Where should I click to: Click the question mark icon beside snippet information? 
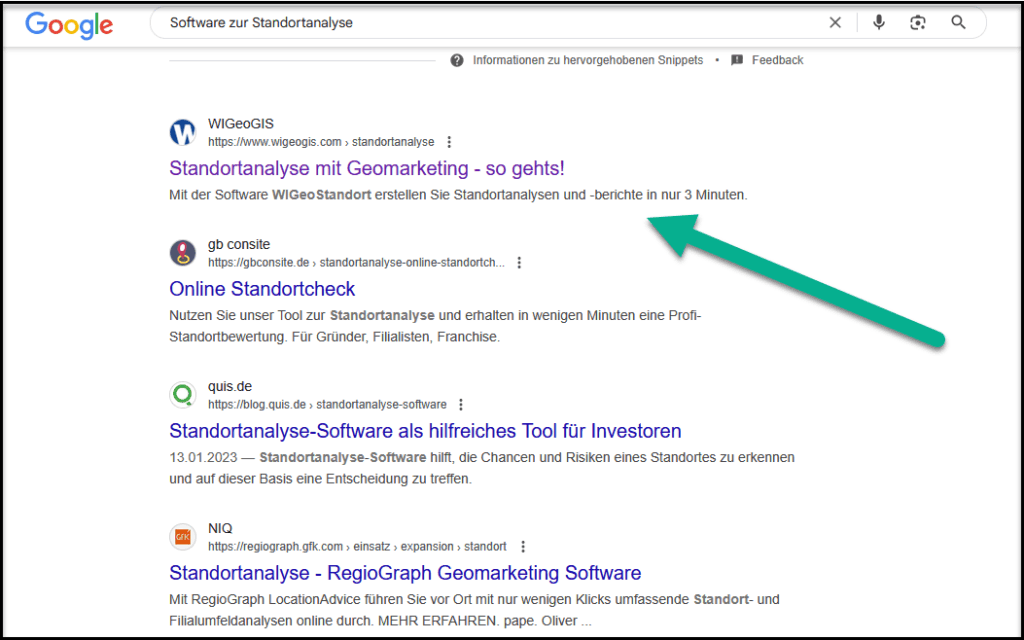tap(457, 60)
